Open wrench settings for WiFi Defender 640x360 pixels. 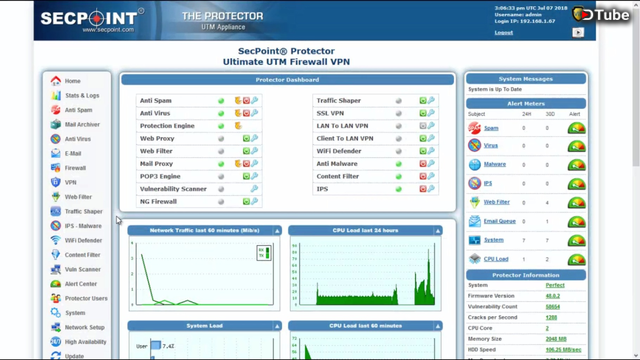click(x=431, y=151)
